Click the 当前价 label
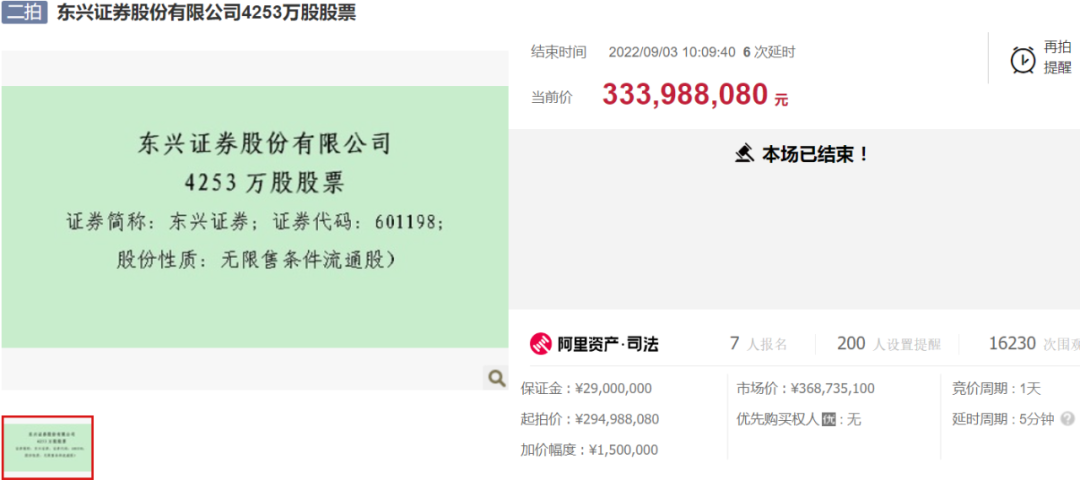The width and height of the screenshot is (1080, 496). 552,97
